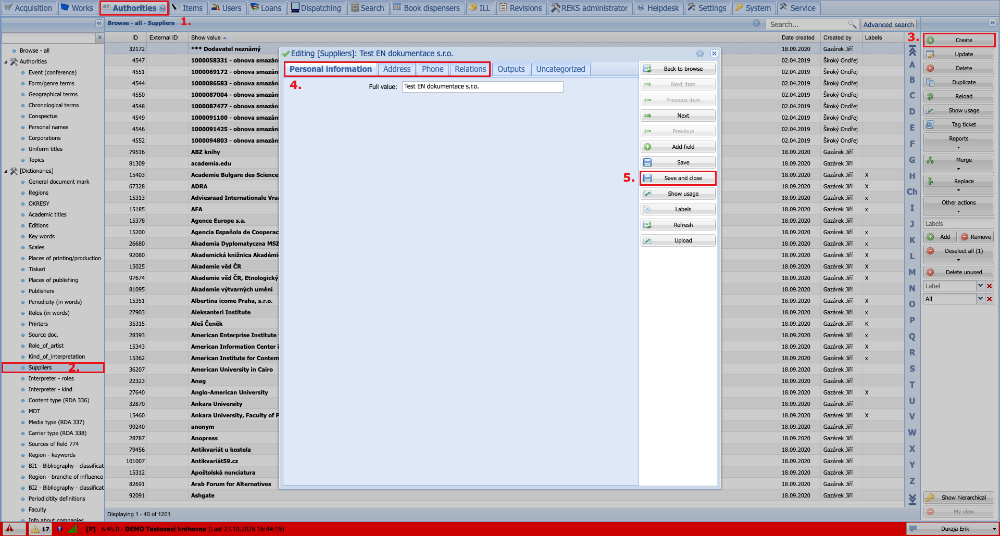
Task: Open the Reports dropdown menu
Action: pos(958,141)
